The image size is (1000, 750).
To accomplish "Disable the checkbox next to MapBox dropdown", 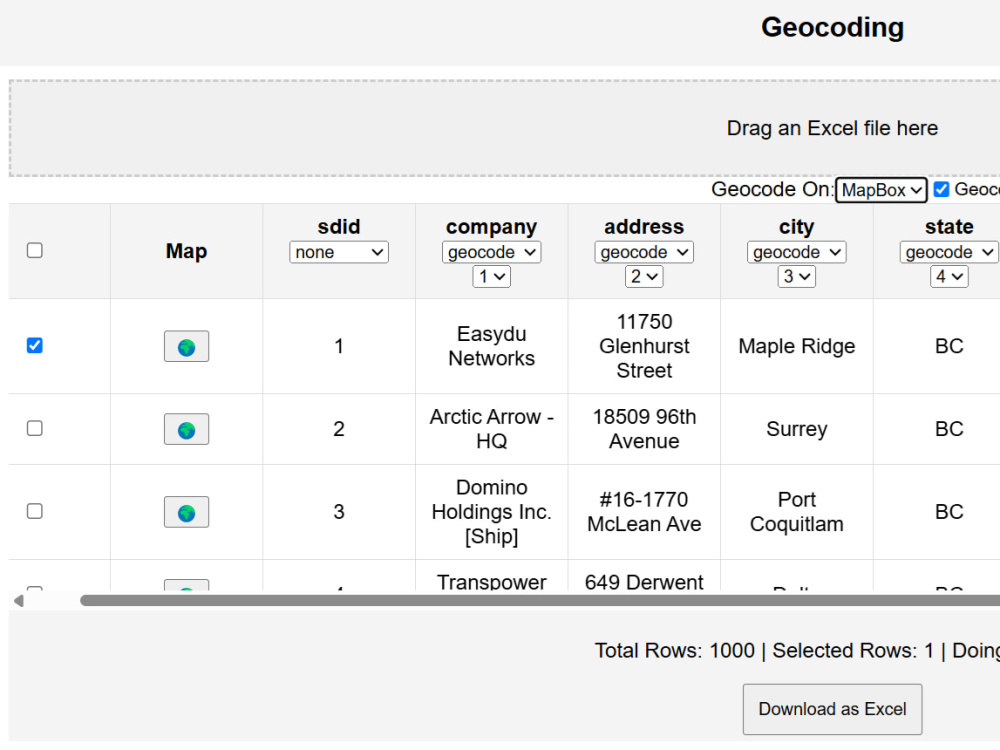I will pyautogui.click(x=941, y=189).
